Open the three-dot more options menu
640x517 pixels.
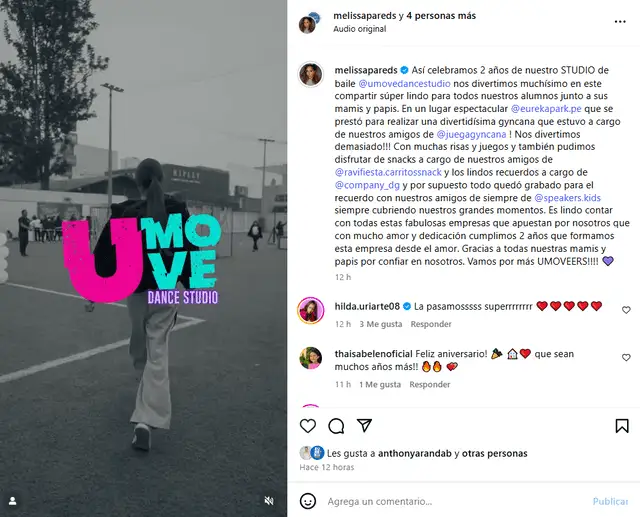tap(620, 22)
